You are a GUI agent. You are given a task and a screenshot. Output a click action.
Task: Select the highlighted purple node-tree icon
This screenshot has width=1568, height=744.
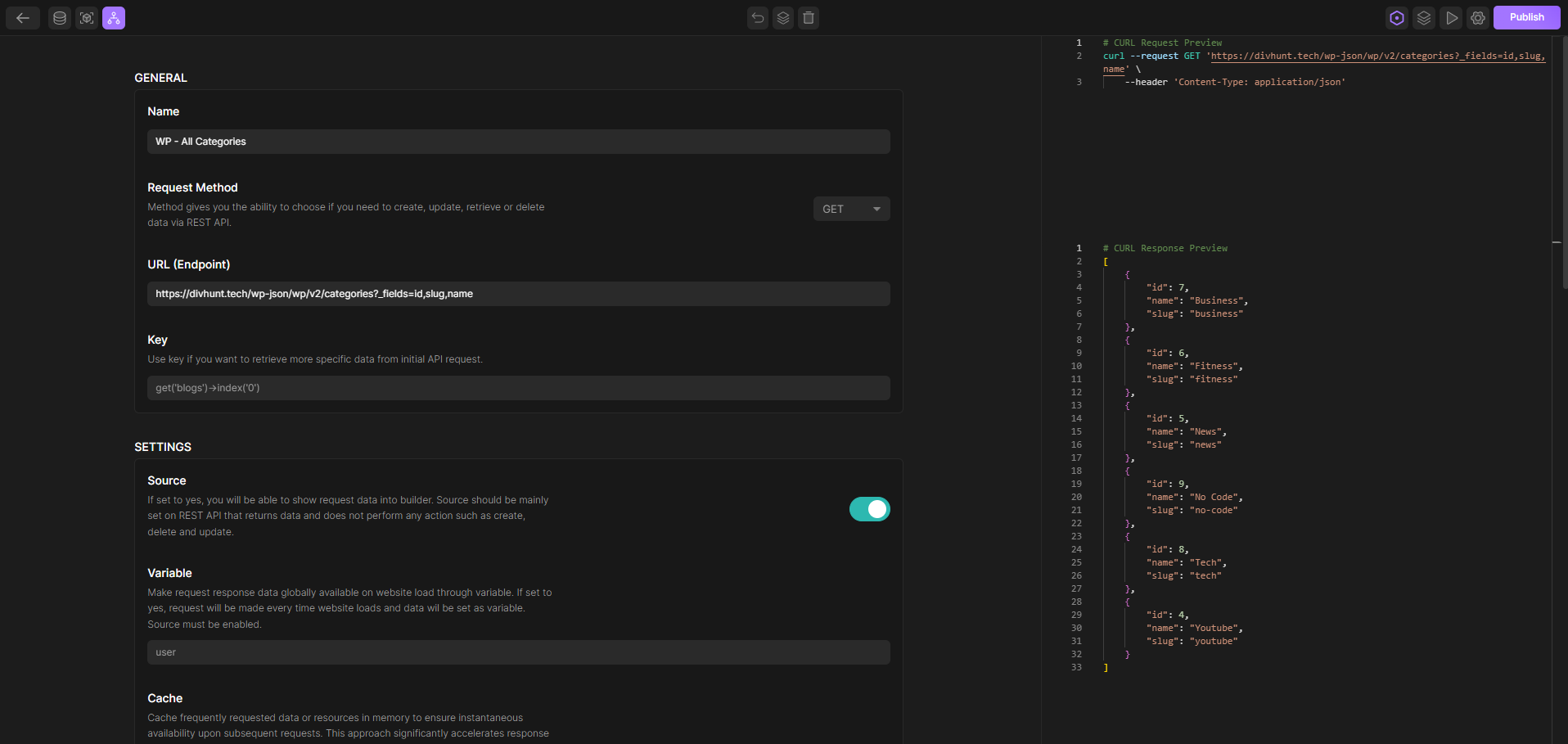114,18
